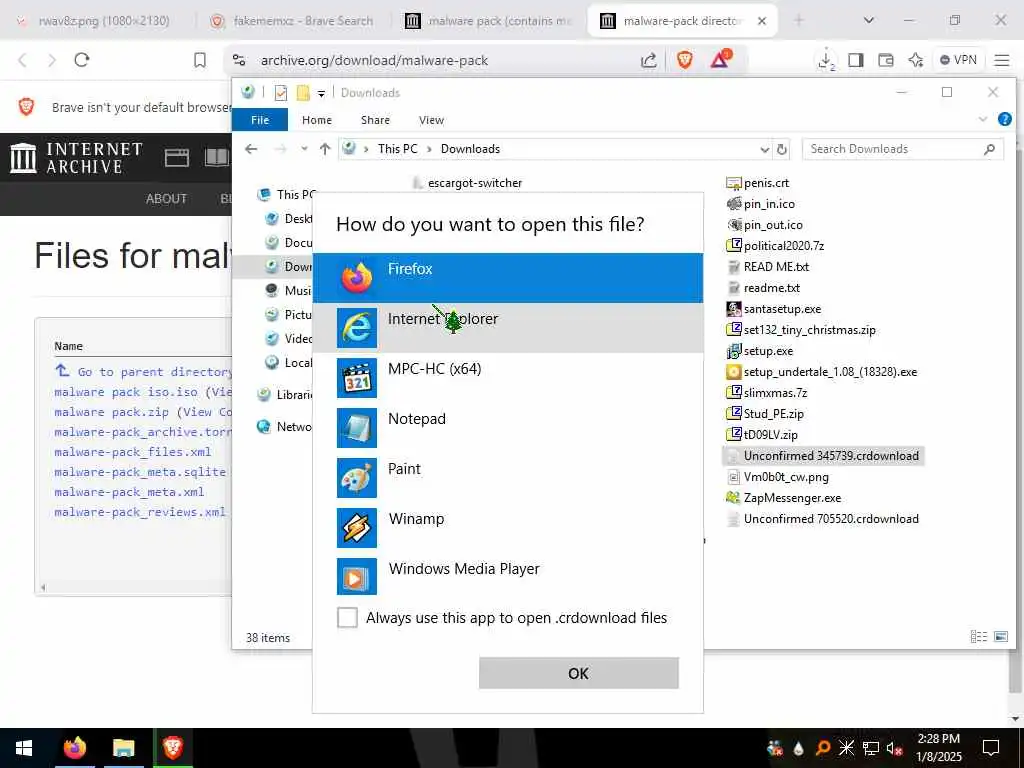Select penis.crt file

[x=758, y=183]
